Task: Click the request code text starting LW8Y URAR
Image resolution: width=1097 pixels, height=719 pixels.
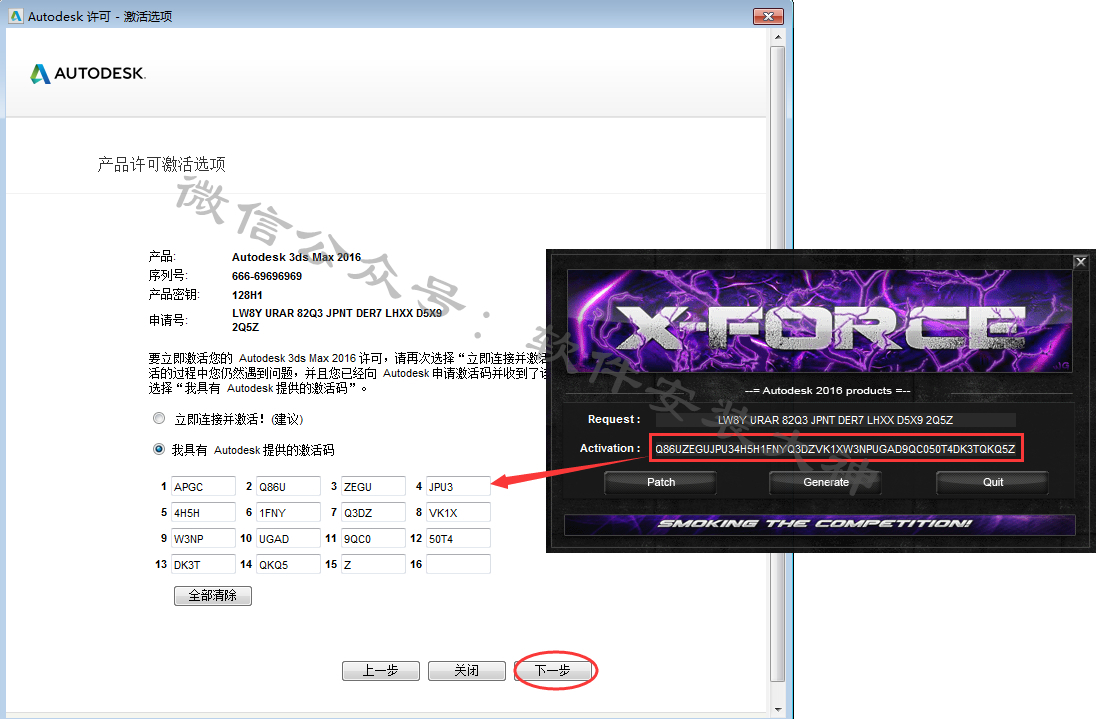Action: [337, 320]
